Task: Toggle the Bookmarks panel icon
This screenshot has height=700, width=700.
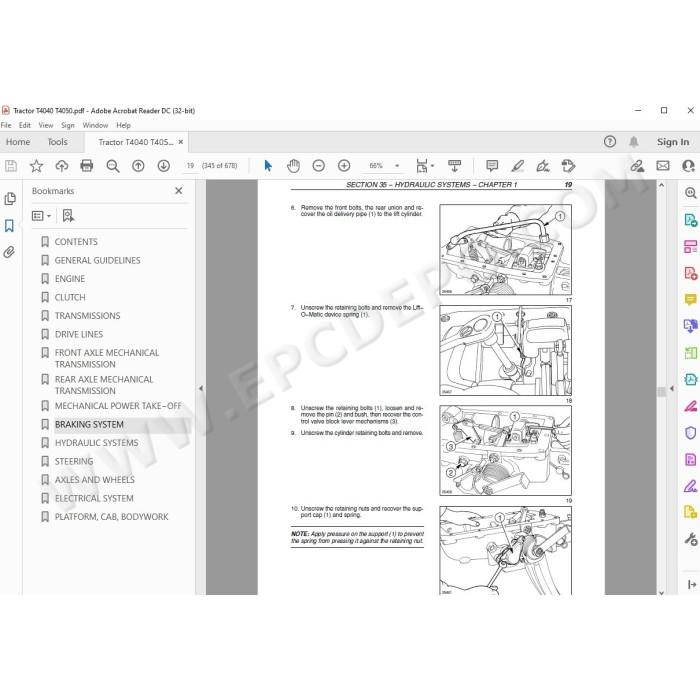Action: pos(9,225)
